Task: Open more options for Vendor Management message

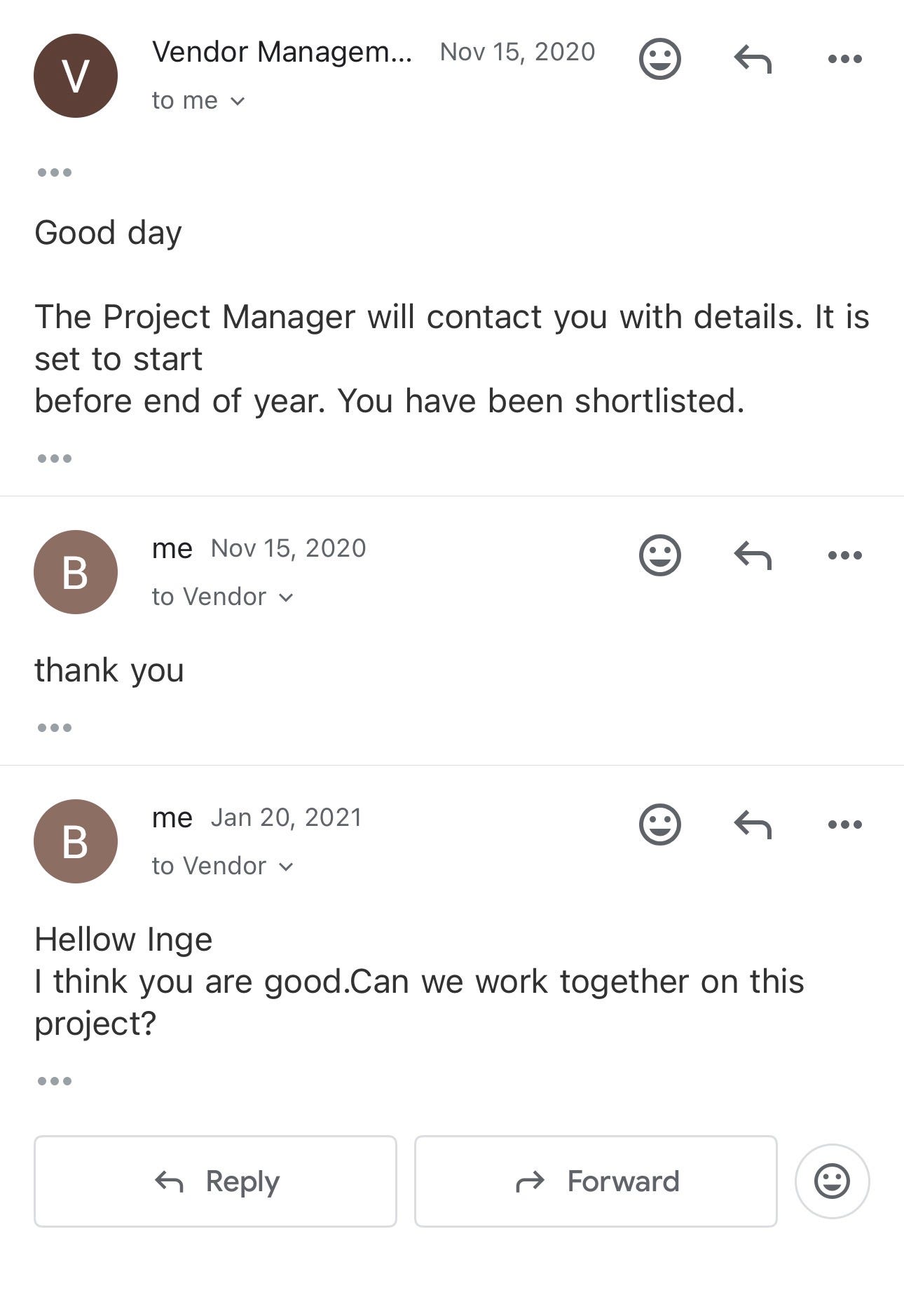Action: click(844, 59)
